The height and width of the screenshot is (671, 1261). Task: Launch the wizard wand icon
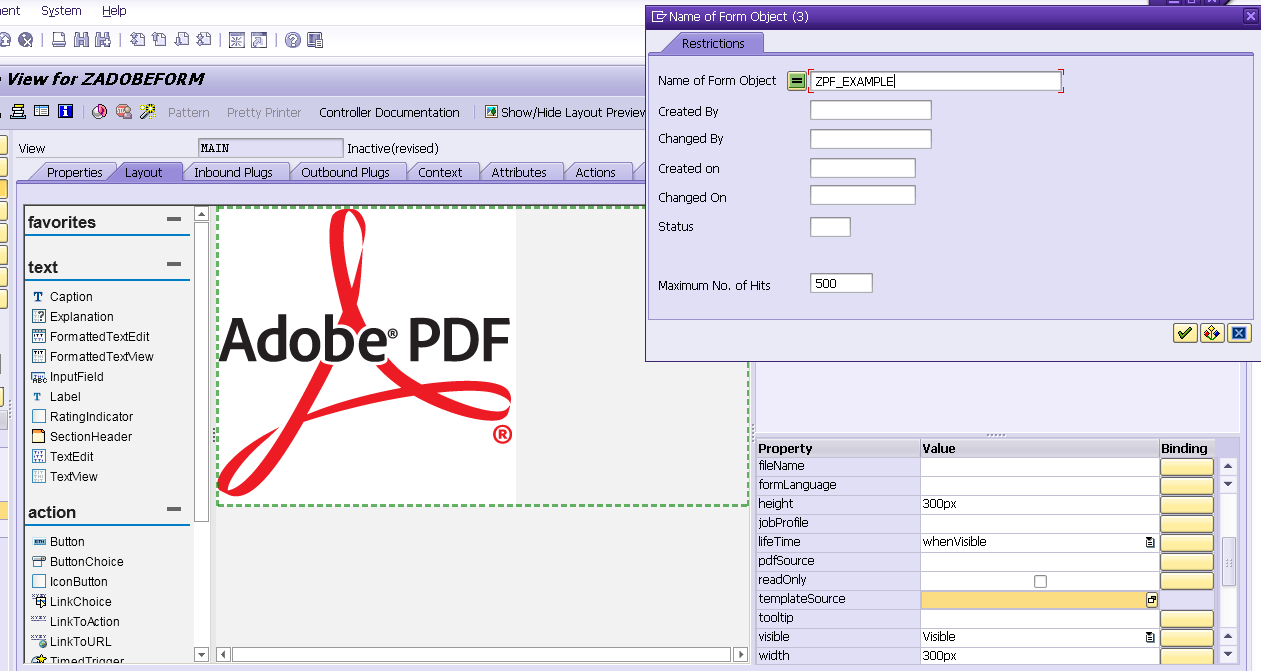(147, 112)
